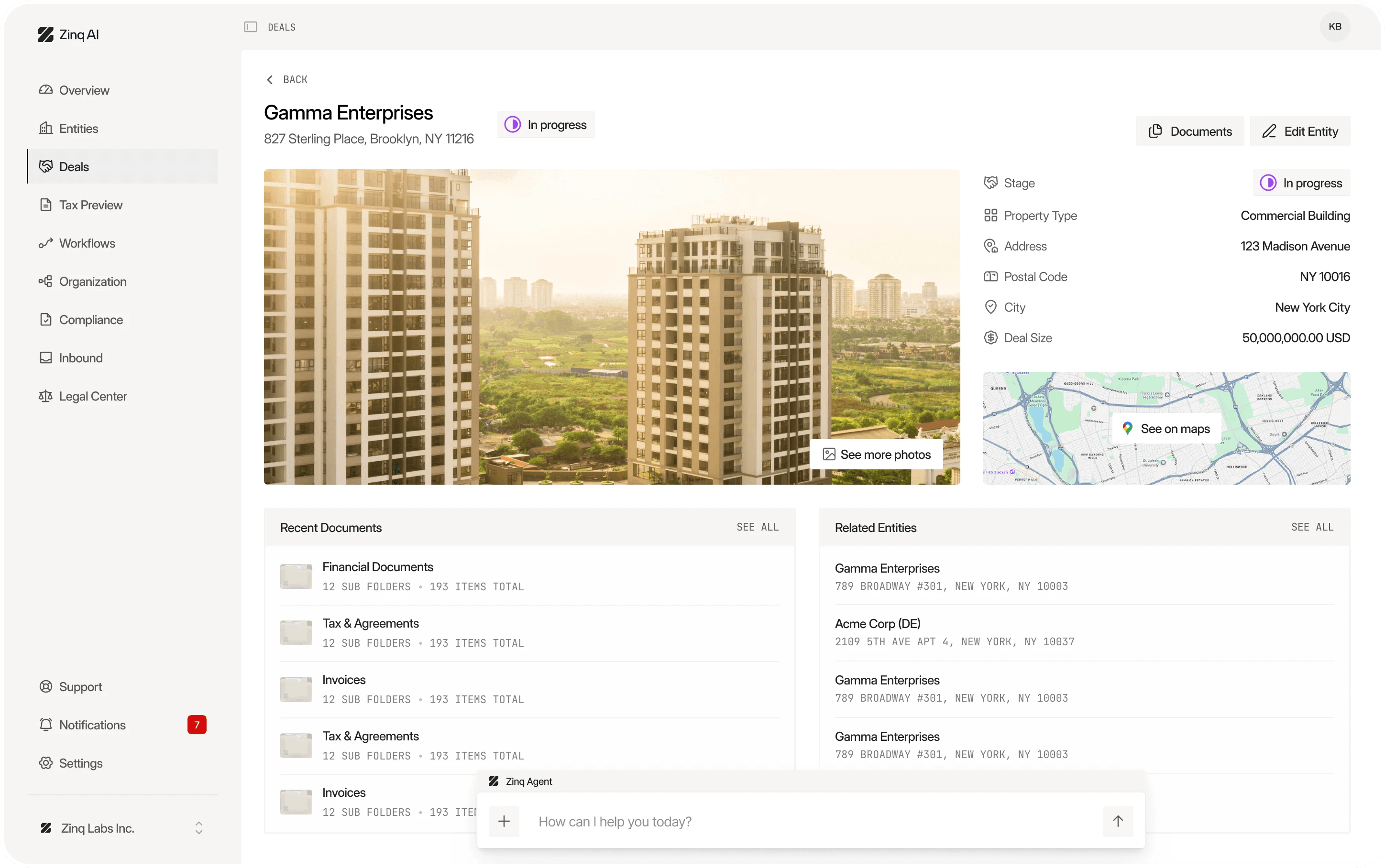Open the last Invoices folder
Image resolution: width=1385 pixels, height=868 pixels.
pos(378,802)
